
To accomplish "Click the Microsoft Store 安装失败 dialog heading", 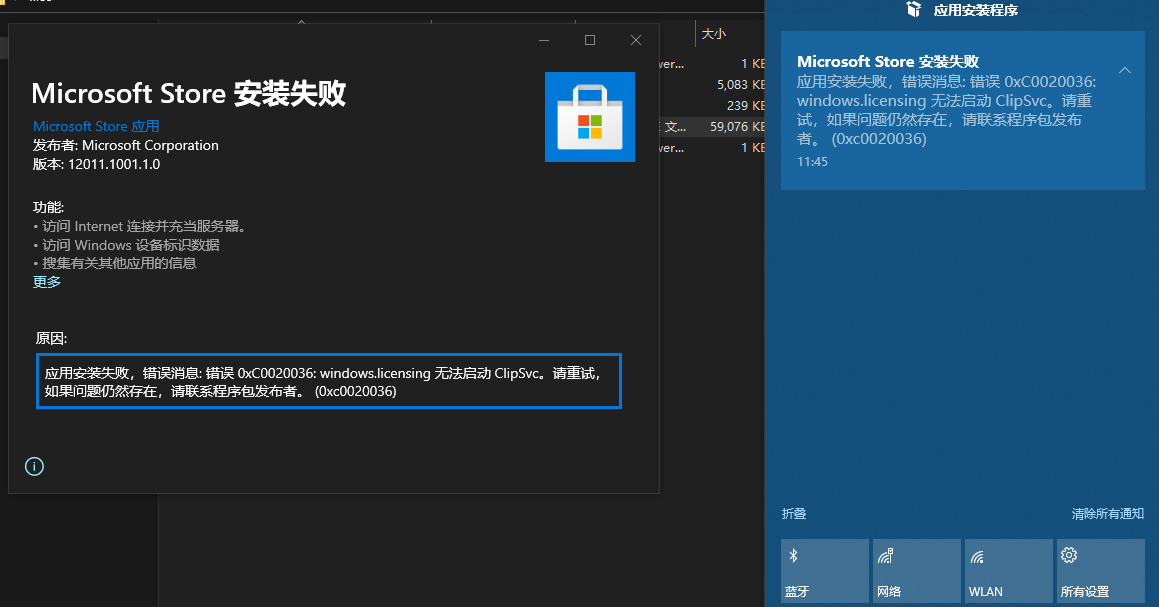I will pos(188,94).
